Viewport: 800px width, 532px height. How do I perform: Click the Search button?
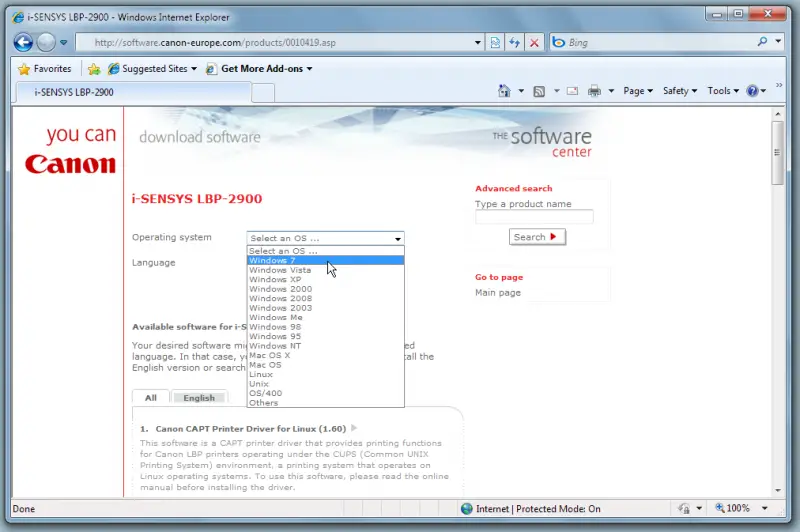[537, 237]
